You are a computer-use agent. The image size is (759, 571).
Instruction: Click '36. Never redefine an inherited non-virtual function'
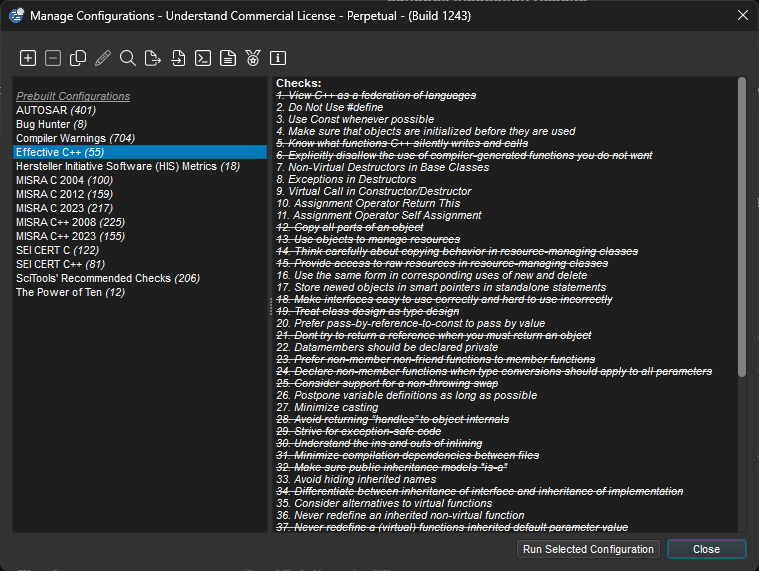click(400, 515)
